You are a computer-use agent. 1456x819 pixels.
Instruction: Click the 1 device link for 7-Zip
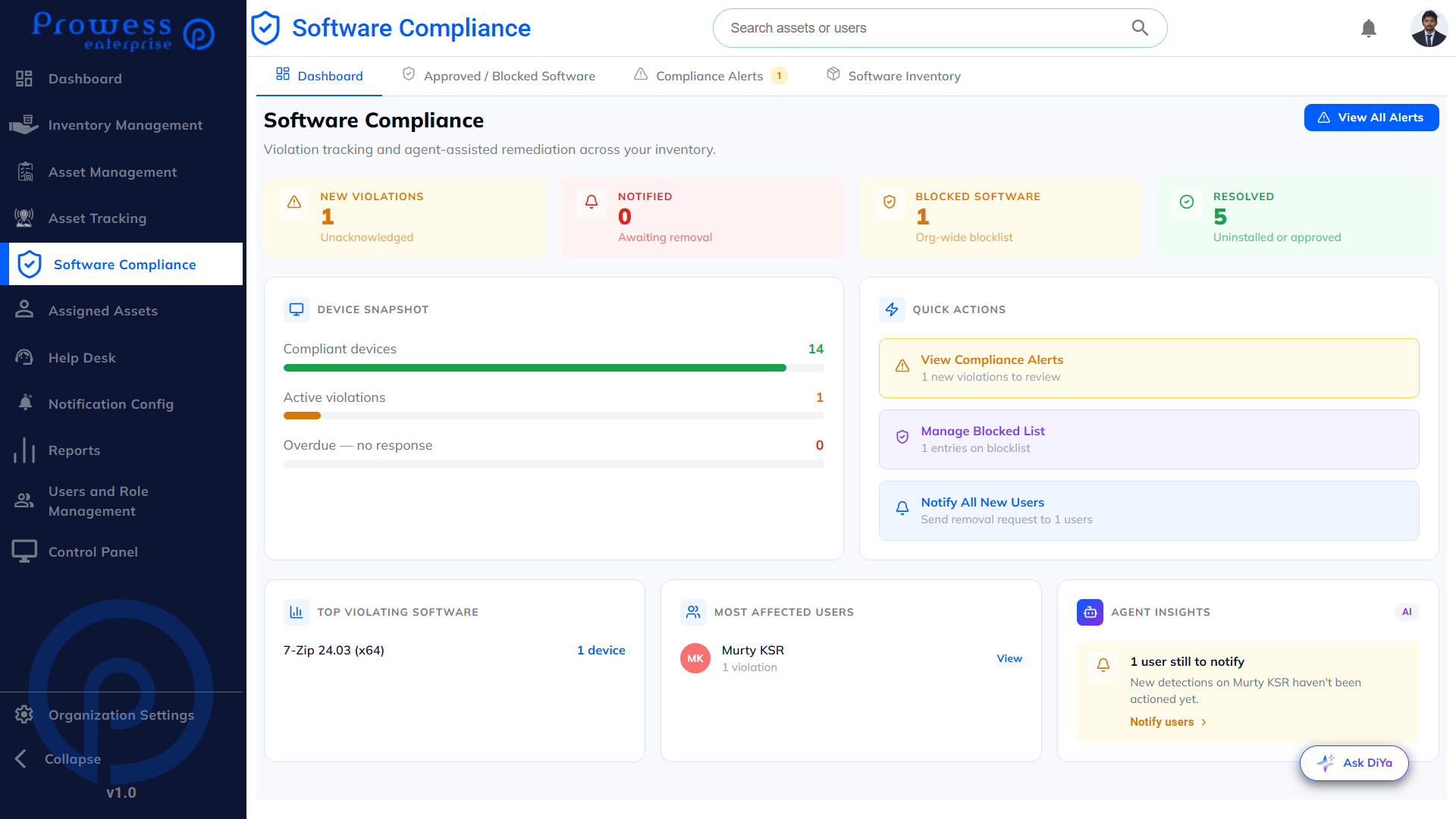point(601,651)
